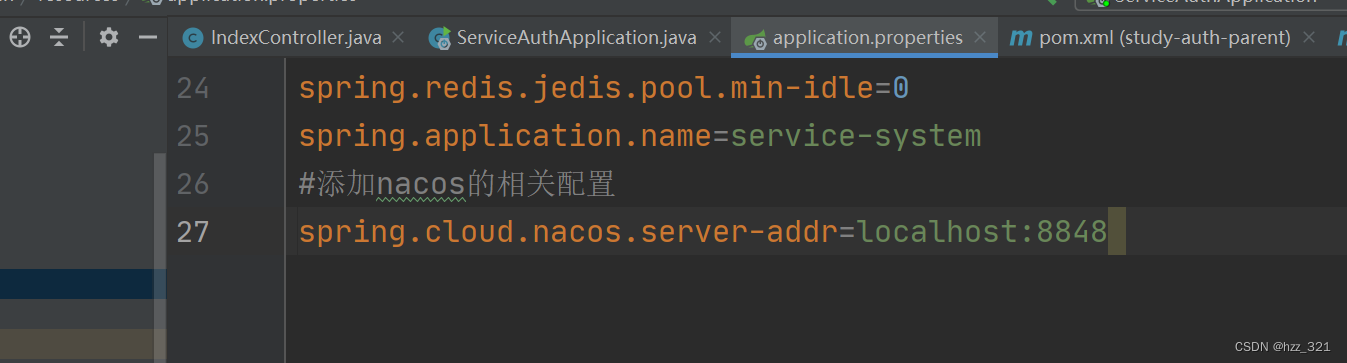
Task: Open the run configuration dropdown at top right
Action: click(1210, 4)
